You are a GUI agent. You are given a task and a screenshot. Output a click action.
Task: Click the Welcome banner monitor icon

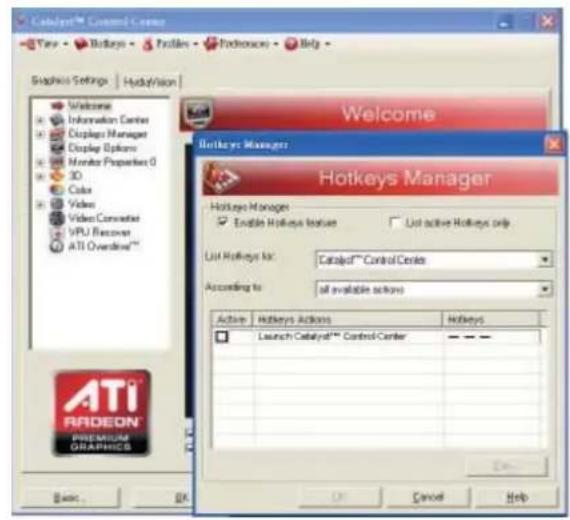(197, 113)
